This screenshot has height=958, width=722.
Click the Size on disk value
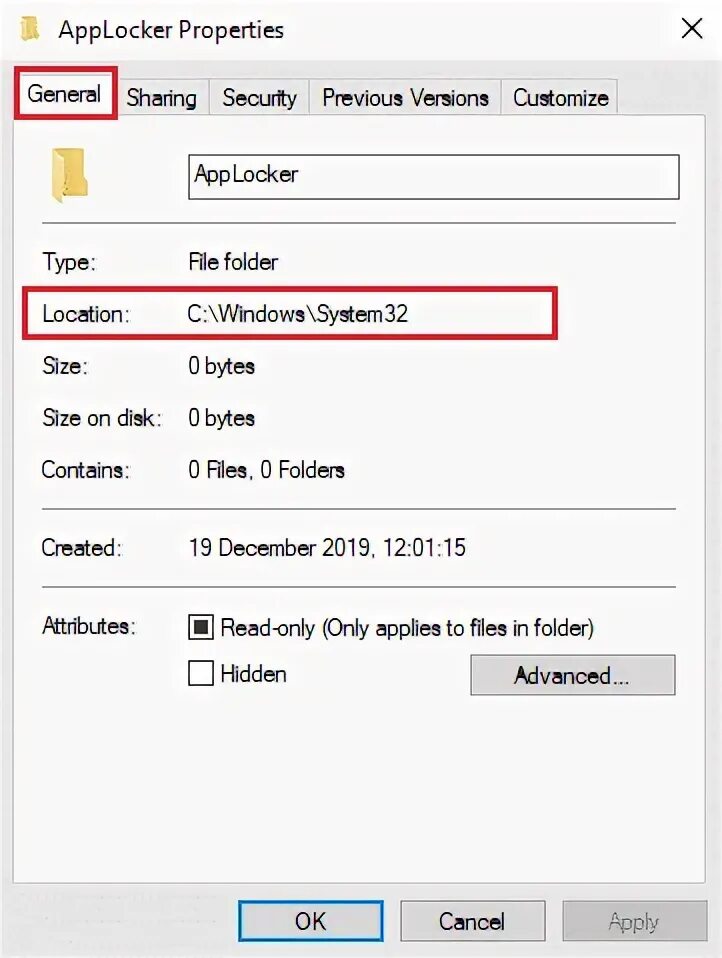tap(221, 418)
